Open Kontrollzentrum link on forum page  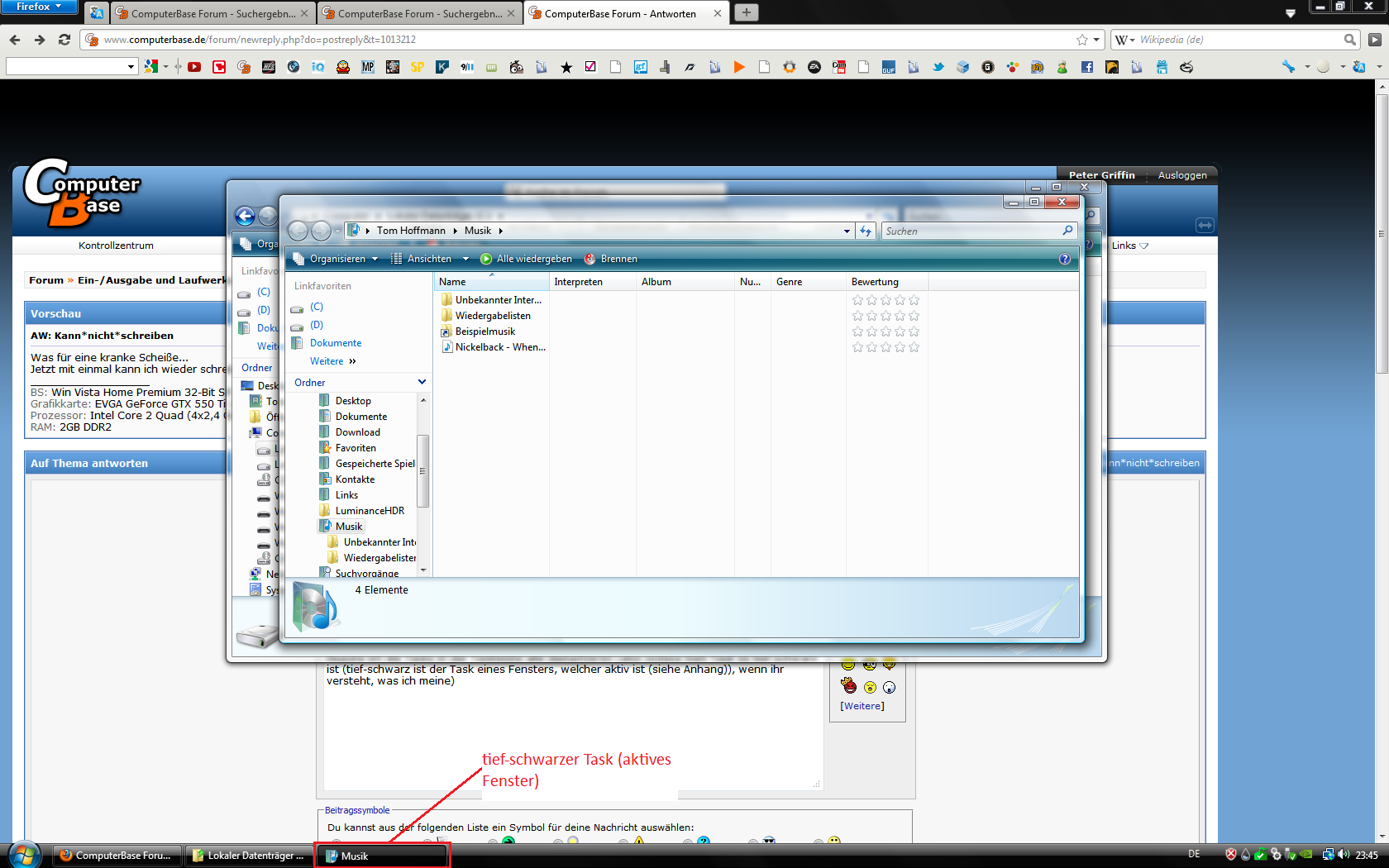[116, 246]
